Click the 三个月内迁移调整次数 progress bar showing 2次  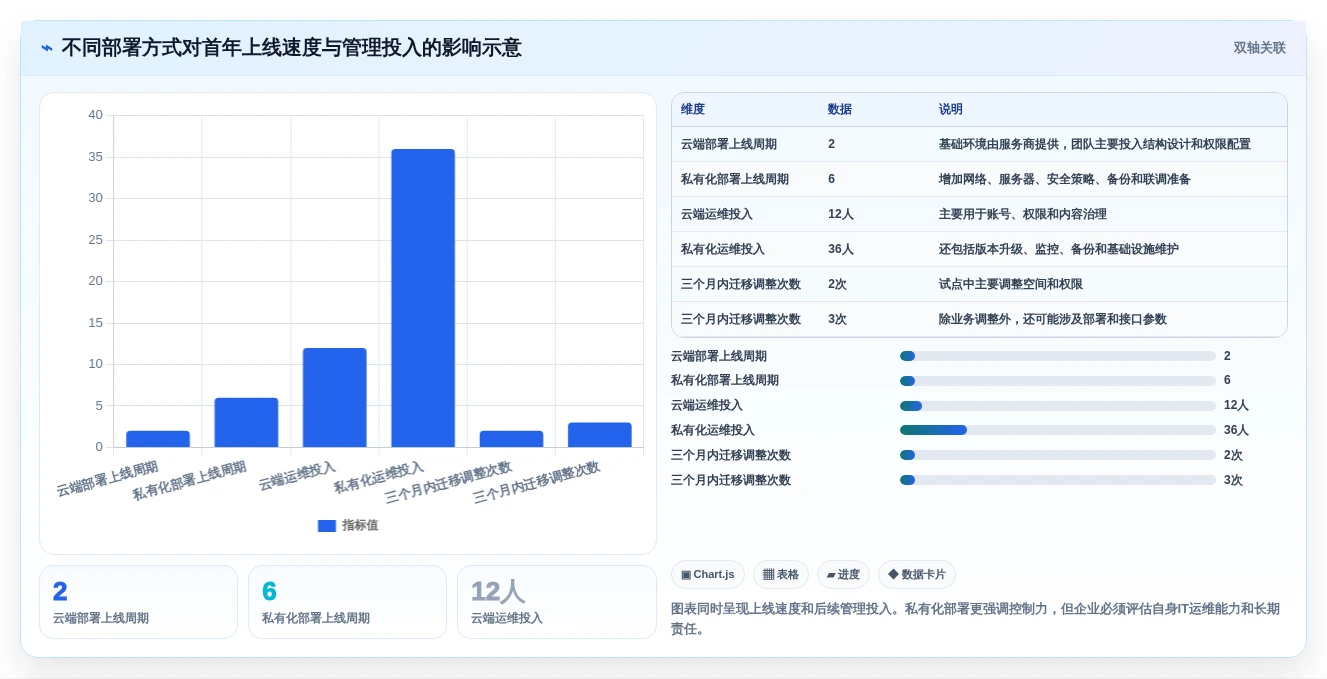[1058, 455]
